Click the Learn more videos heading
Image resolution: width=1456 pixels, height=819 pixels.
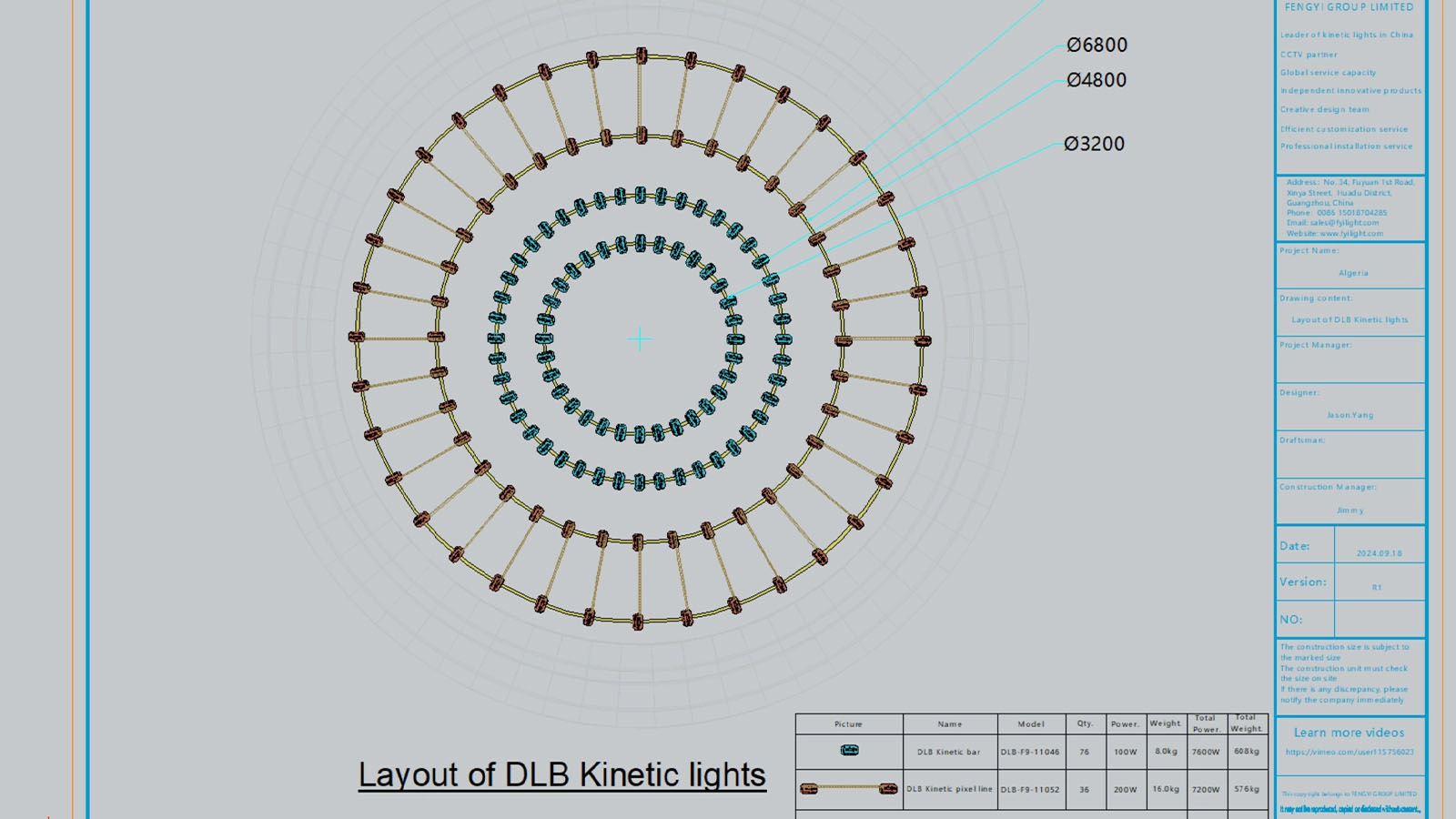tap(1349, 733)
